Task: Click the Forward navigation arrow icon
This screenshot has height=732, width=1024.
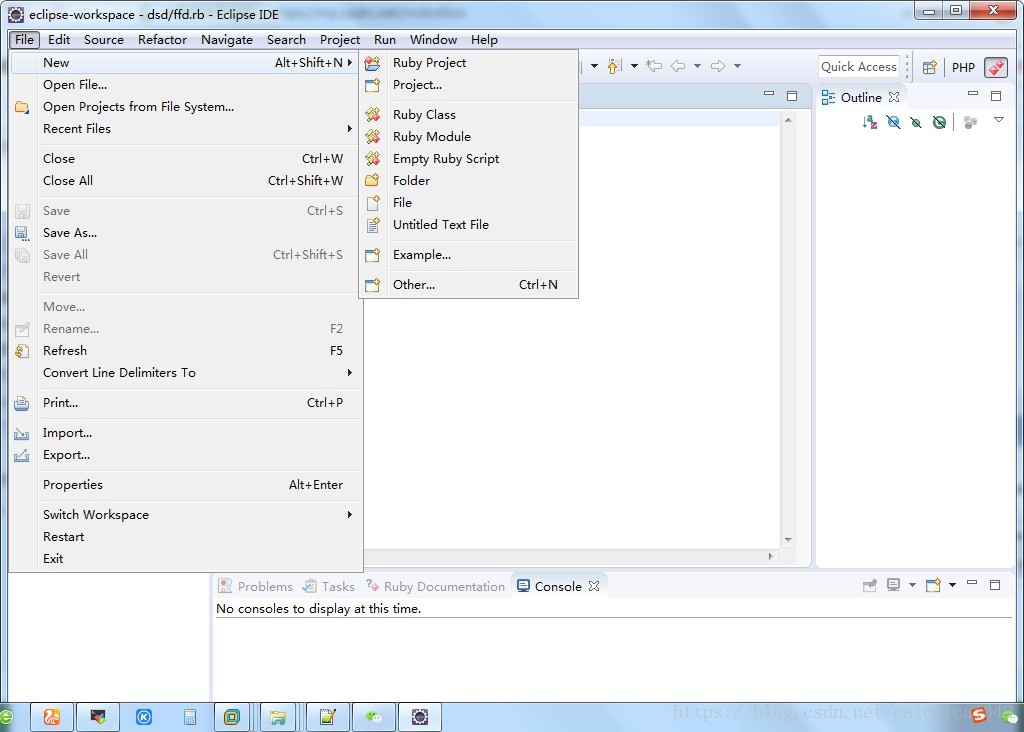Action: 718,65
